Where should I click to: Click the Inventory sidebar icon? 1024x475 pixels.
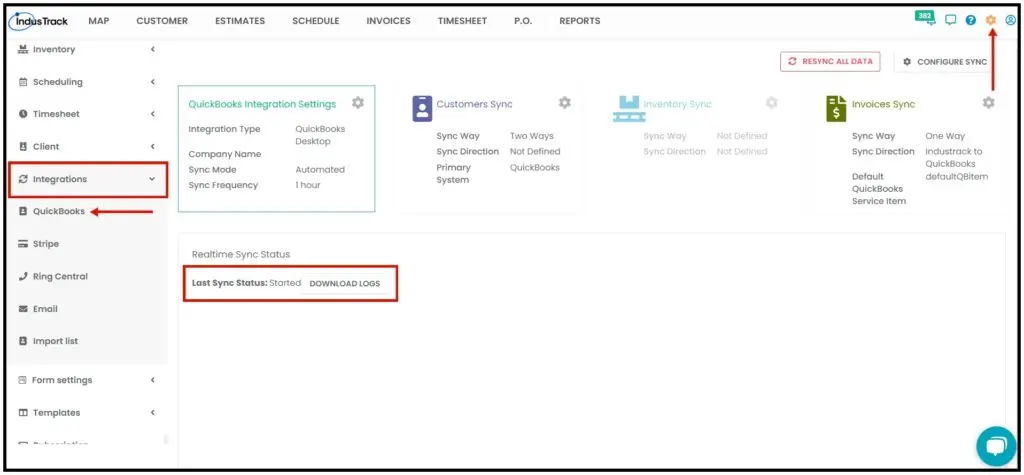click(x=23, y=50)
